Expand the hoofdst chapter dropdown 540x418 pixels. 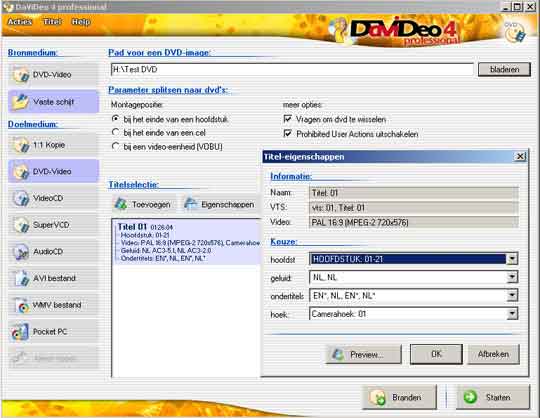point(512,259)
